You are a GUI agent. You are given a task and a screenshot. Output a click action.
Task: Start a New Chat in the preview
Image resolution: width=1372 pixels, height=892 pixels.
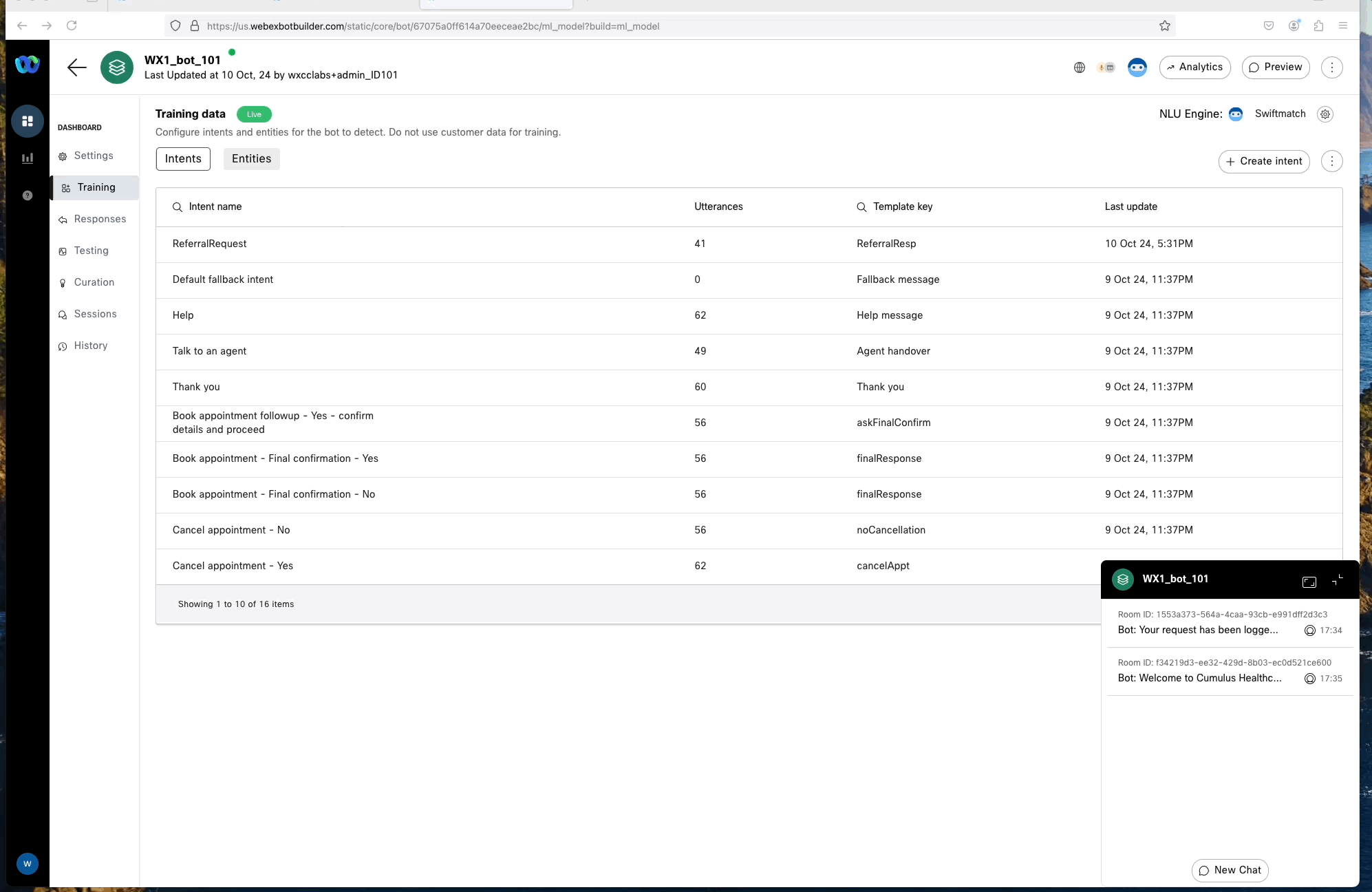tap(1230, 870)
